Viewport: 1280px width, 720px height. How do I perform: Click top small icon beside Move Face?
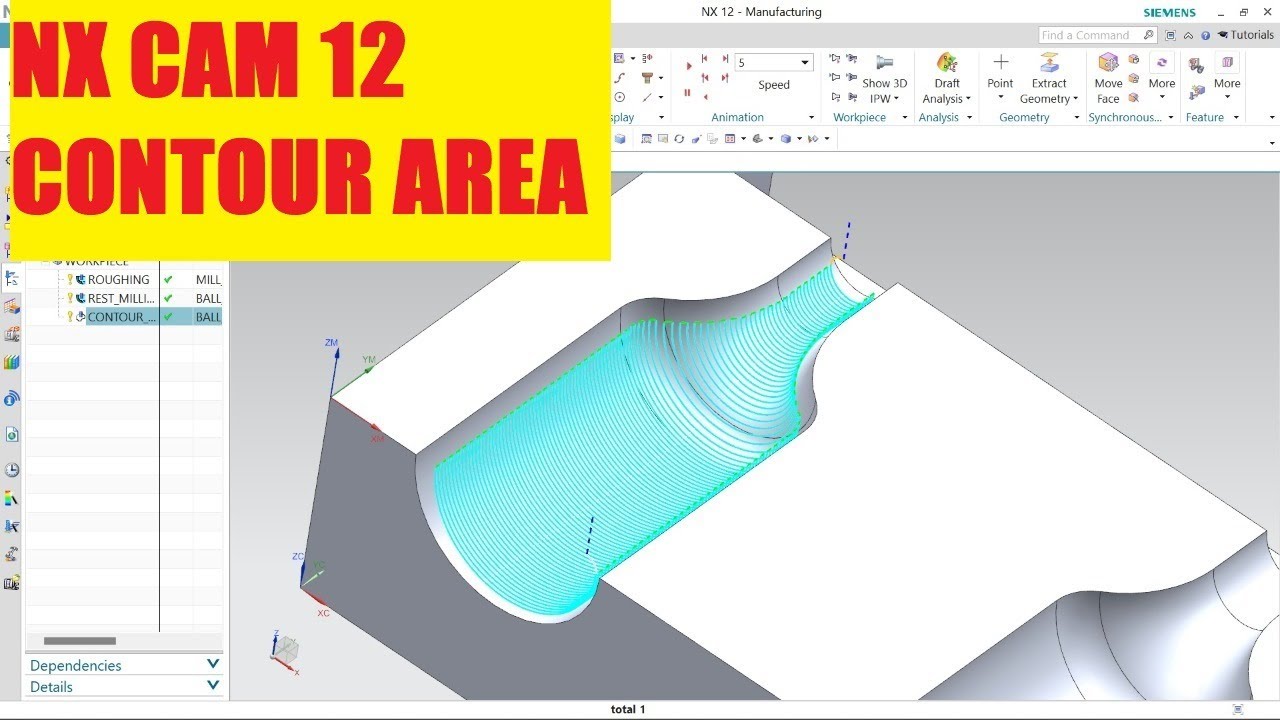coord(1134,59)
